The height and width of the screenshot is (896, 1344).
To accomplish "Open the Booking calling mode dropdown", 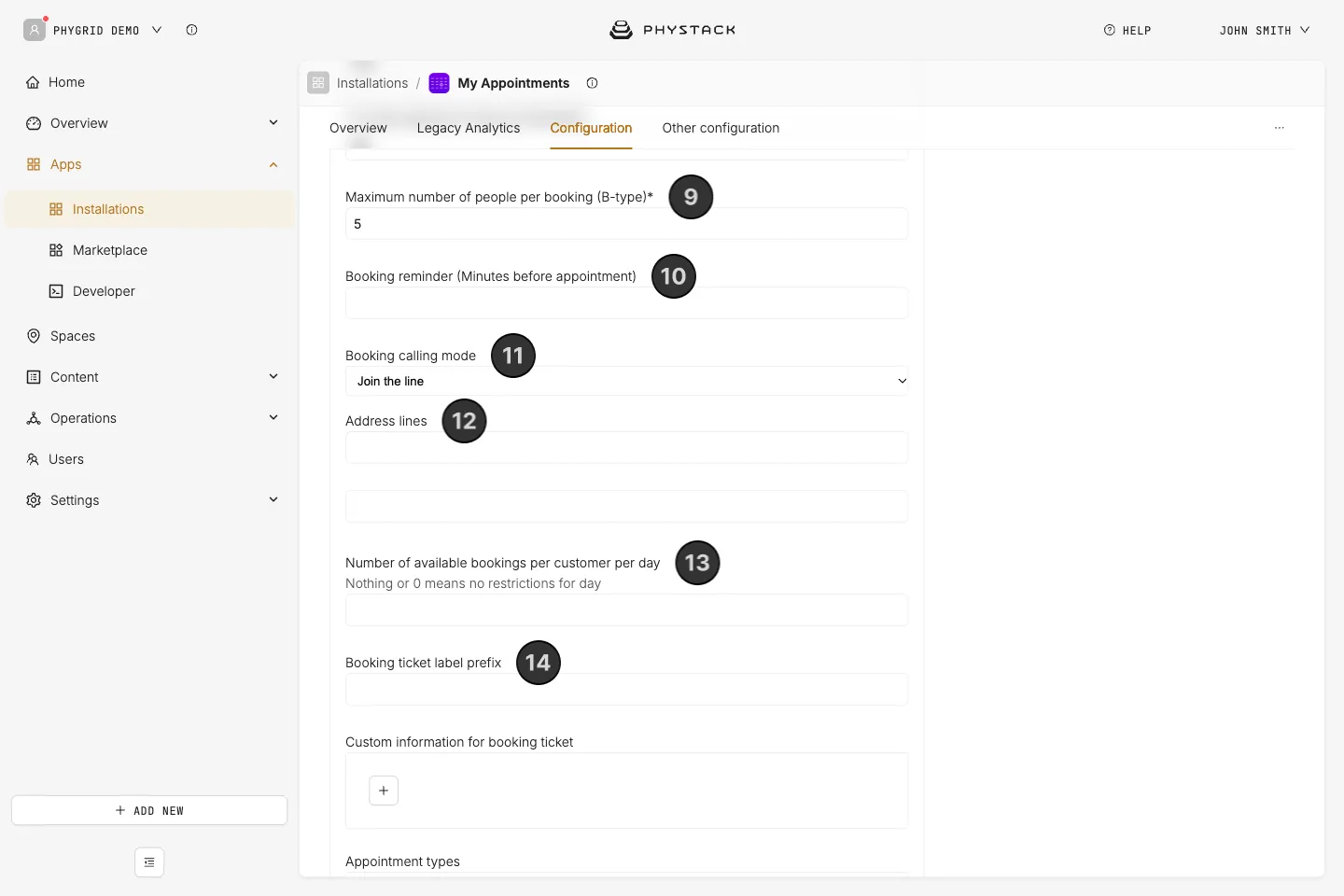I will 626,381.
